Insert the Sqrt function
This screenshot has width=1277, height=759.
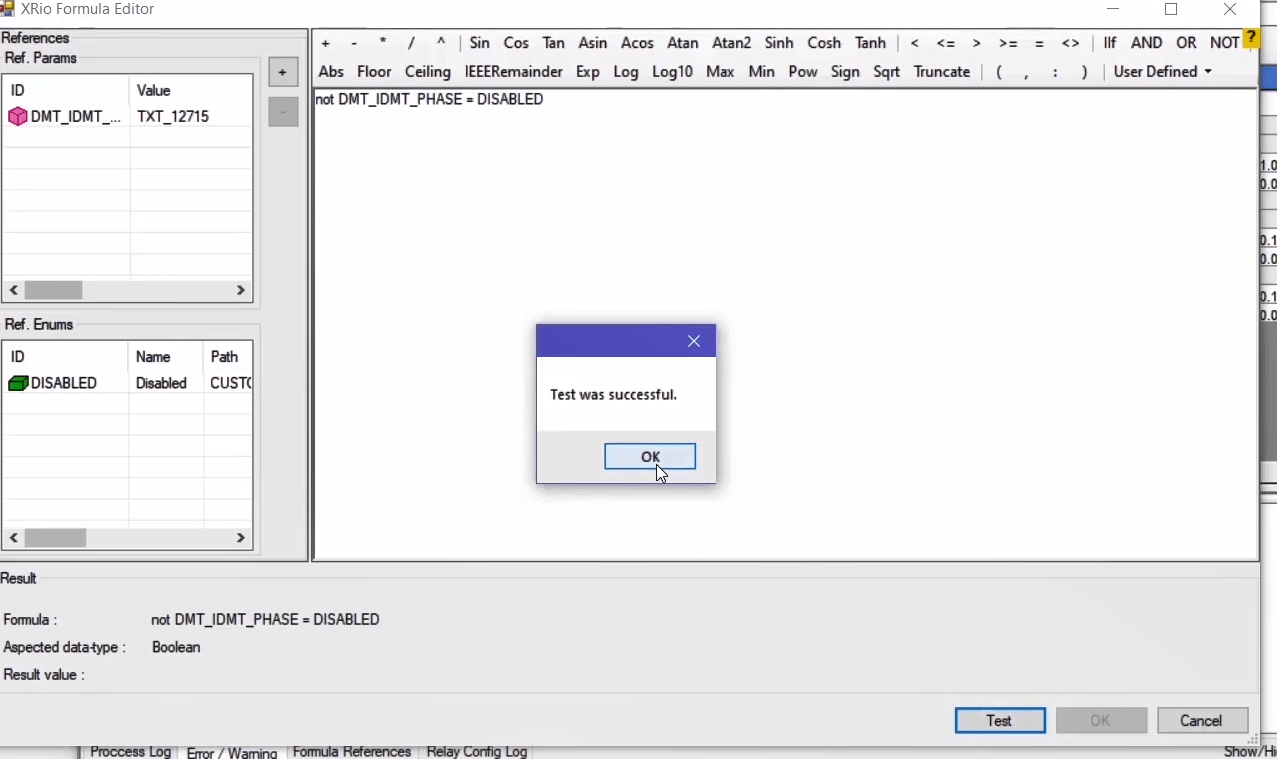[886, 72]
